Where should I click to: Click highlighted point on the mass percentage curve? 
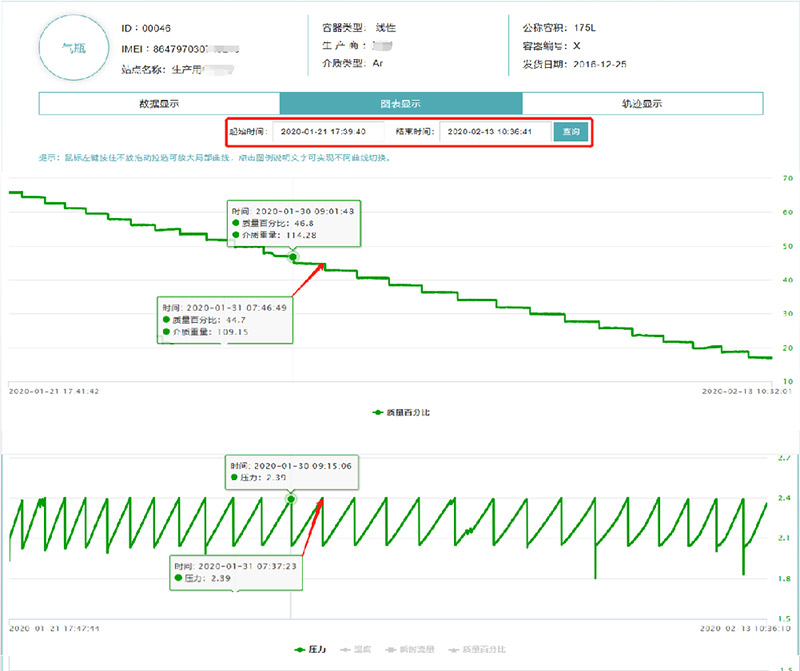tap(293, 257)
